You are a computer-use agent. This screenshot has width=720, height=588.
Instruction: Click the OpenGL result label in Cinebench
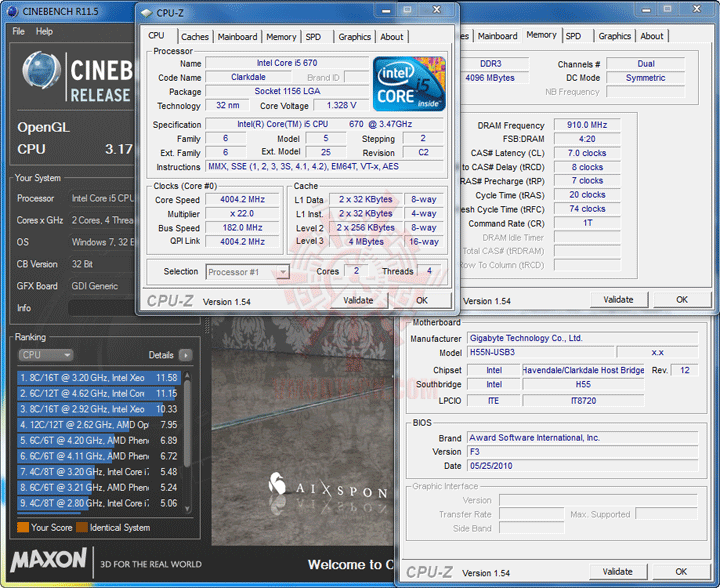tap(44, 127)
